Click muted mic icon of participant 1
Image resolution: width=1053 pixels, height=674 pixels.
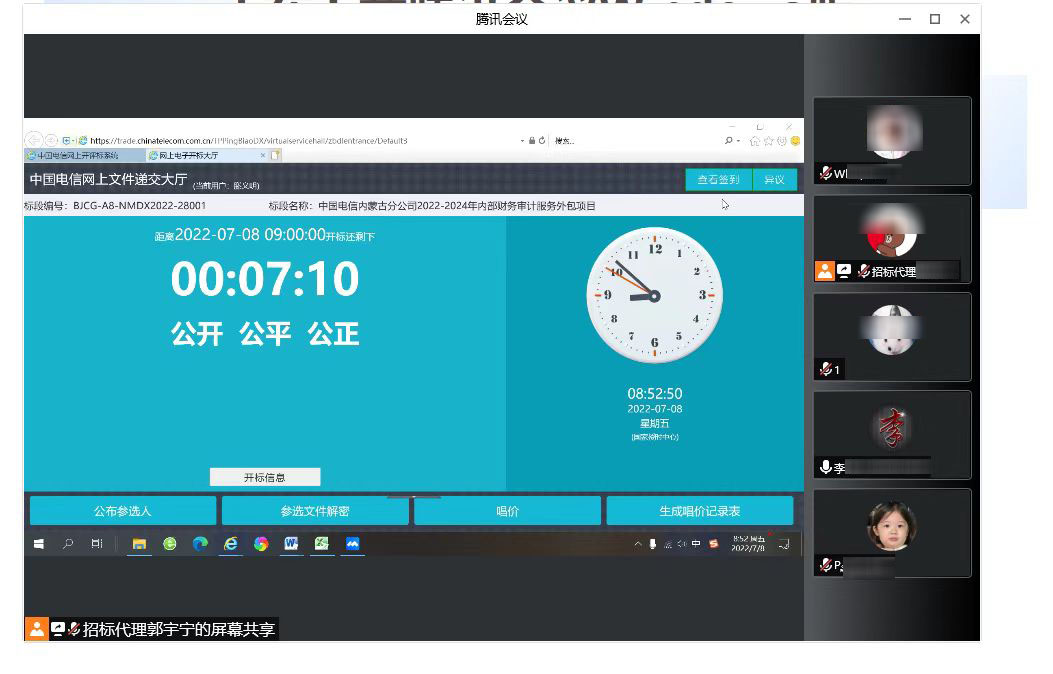tap(826, 369)
